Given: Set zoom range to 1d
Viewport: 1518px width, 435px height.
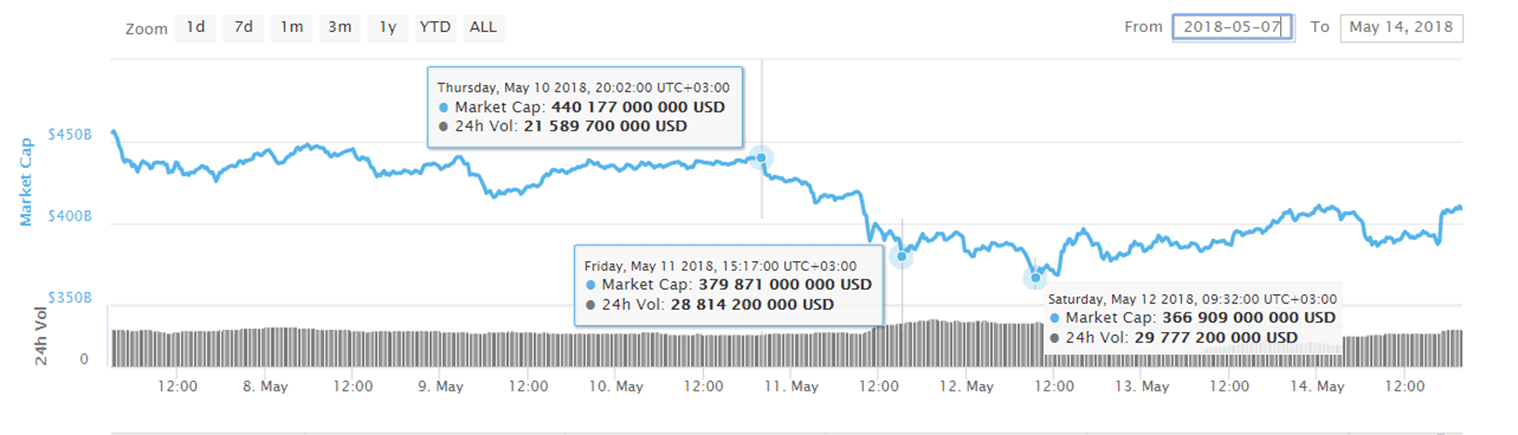Looking at the screenshot, I should [x=195, y=28].
